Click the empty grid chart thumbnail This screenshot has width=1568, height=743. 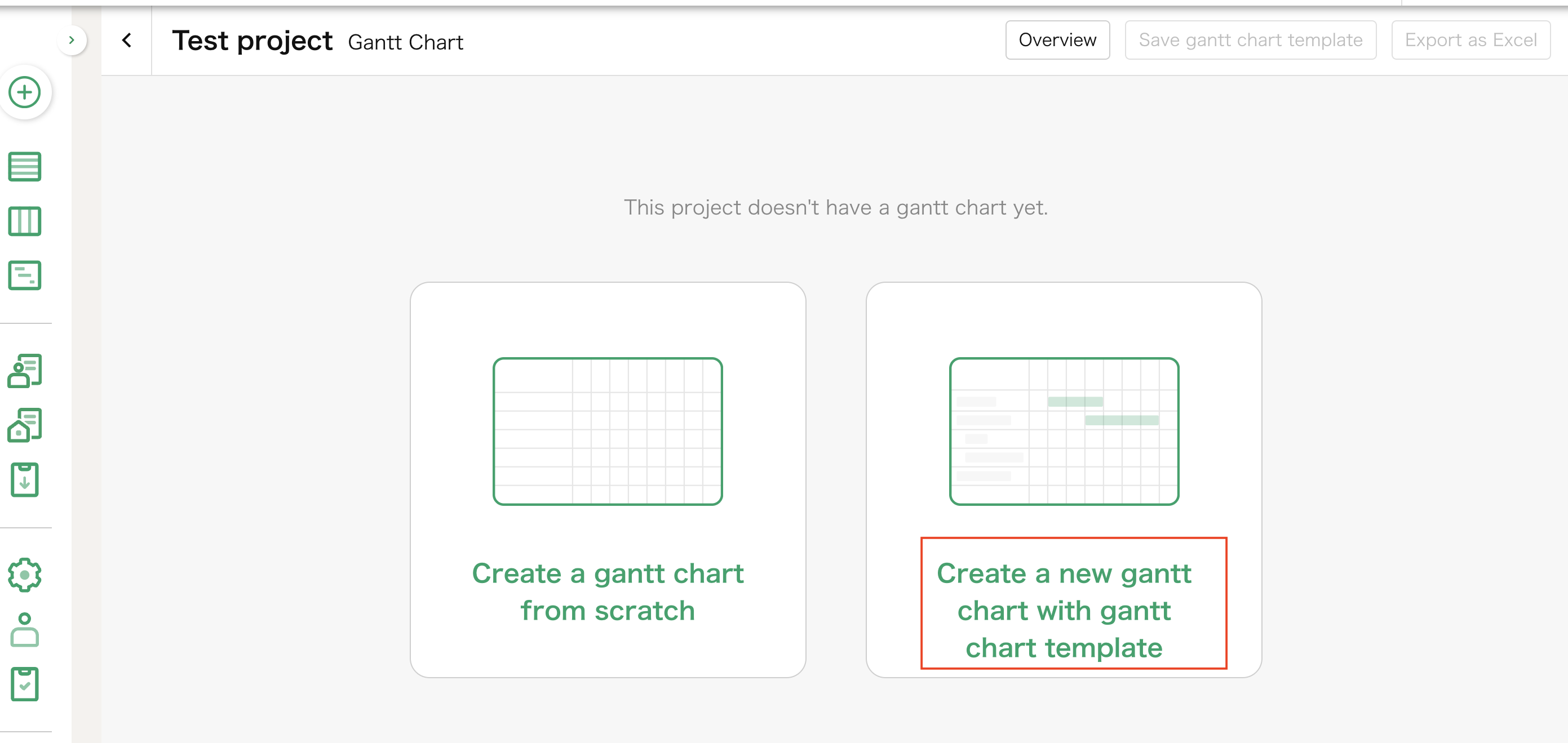click(608, 431)
